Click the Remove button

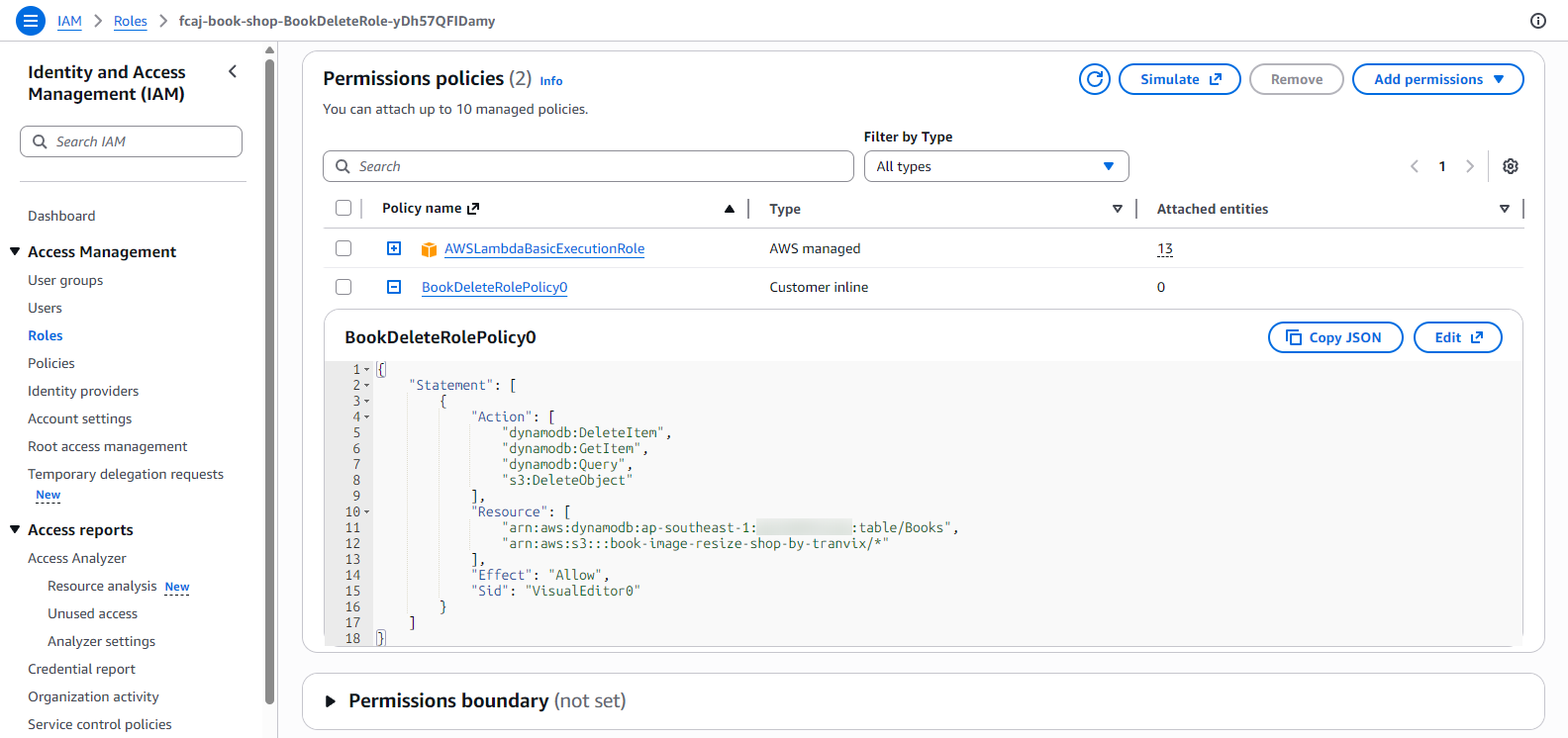tap(1296, 79)
